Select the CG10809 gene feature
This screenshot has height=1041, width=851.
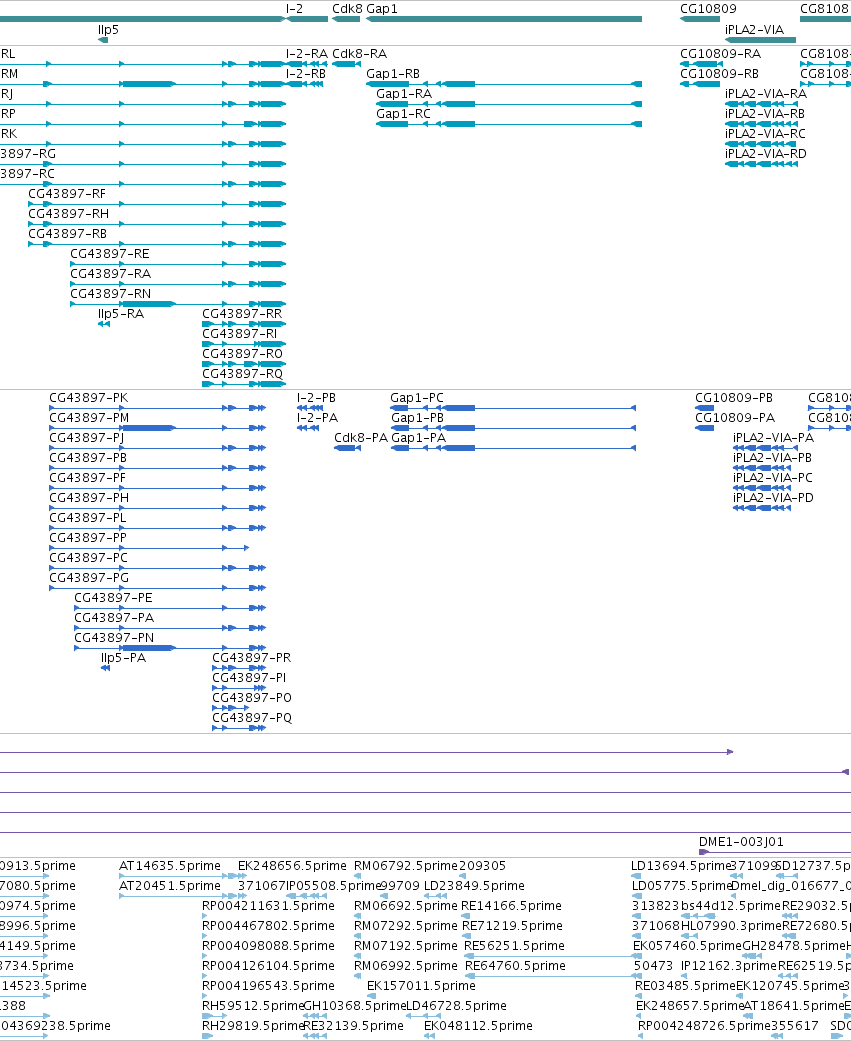point(700,19)
